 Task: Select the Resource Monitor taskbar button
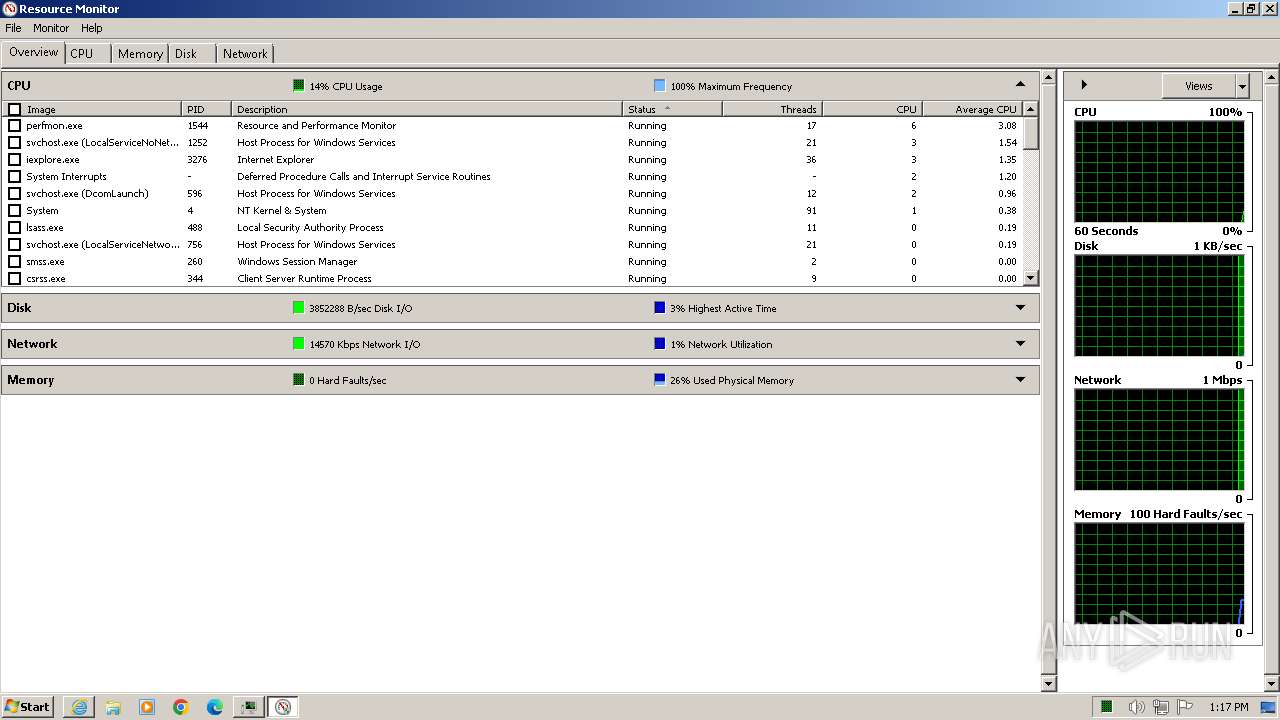click(283, 707)
